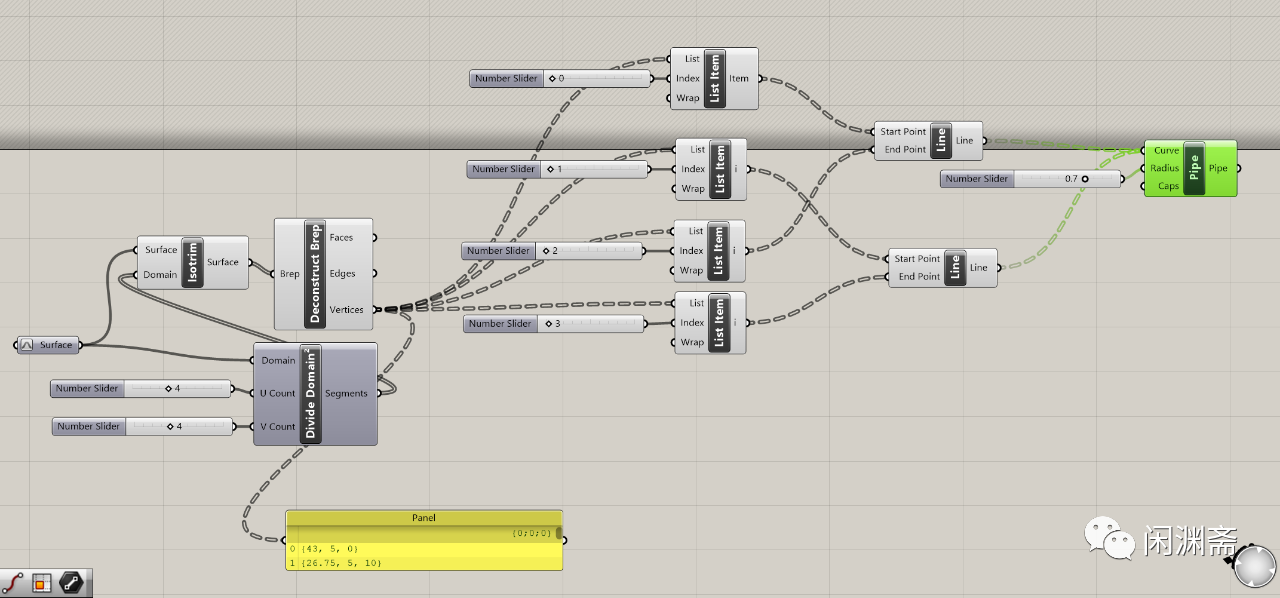Click the Segments output of Divide Domain²

coord(346,394)
